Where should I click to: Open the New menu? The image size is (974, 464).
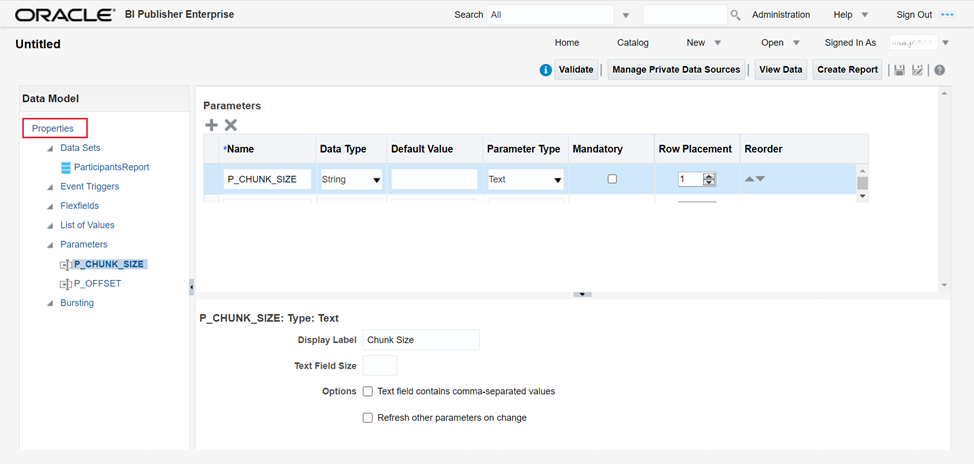pyautogui.click(x=703, y=43)
